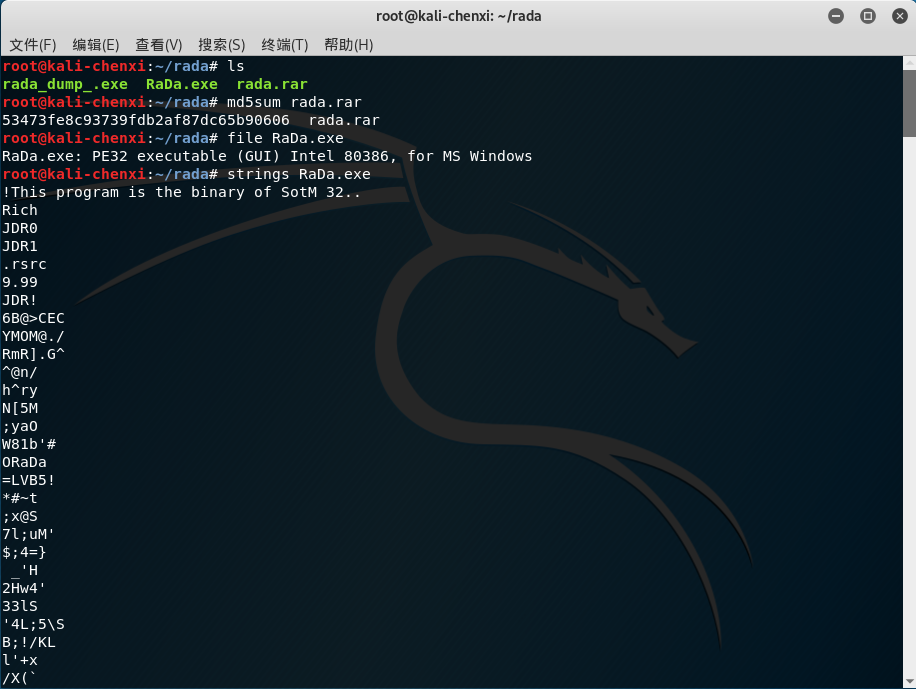Click the vertical scrollbar thumb

909,103
